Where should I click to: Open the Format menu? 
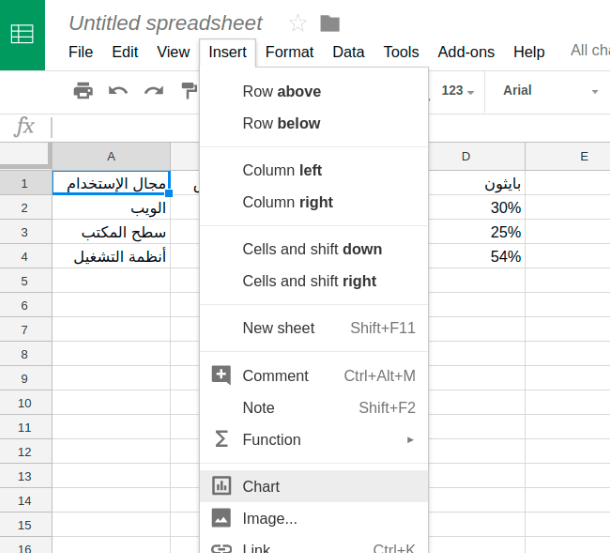coord(289,52)
